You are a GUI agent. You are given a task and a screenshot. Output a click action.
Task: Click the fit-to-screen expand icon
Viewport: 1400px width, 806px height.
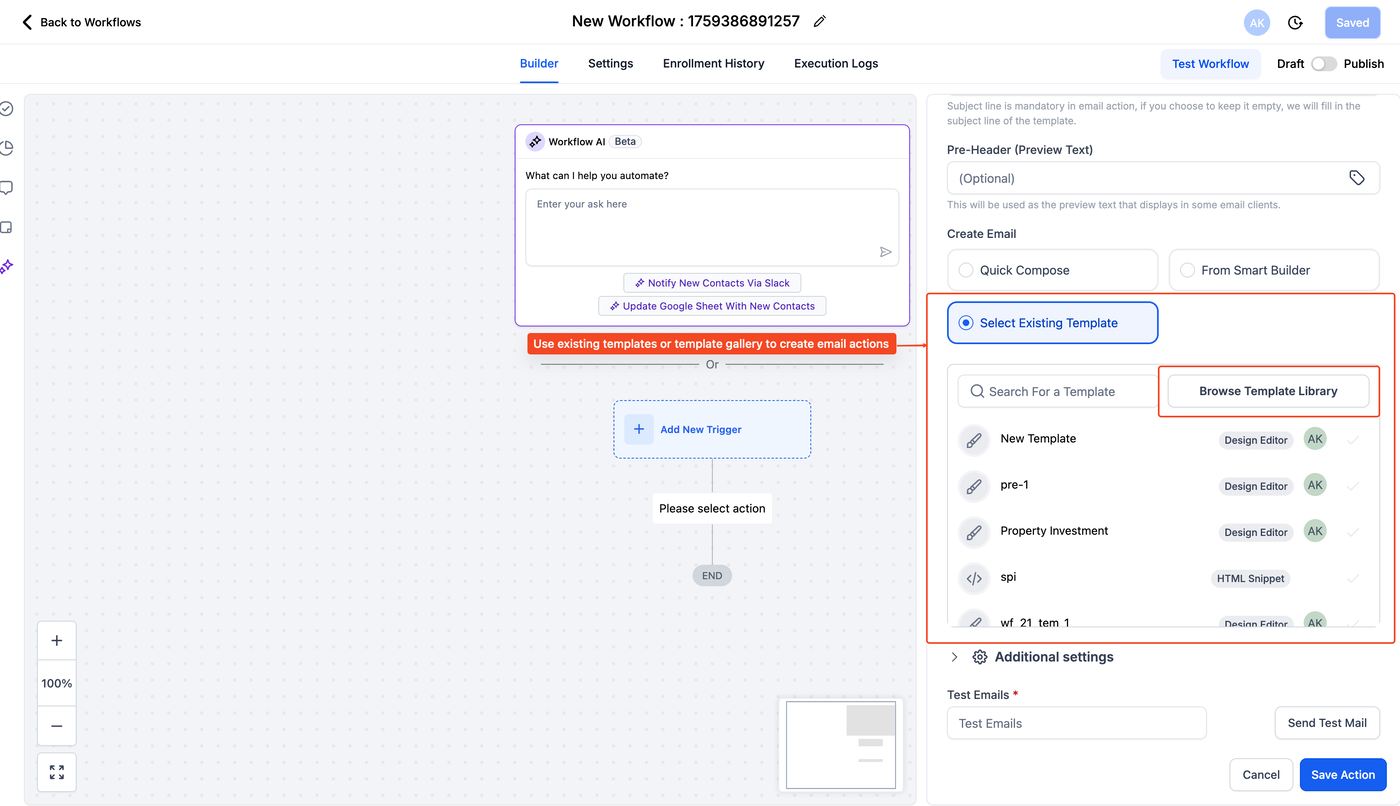pyautogui.click(x=56, y=772)
